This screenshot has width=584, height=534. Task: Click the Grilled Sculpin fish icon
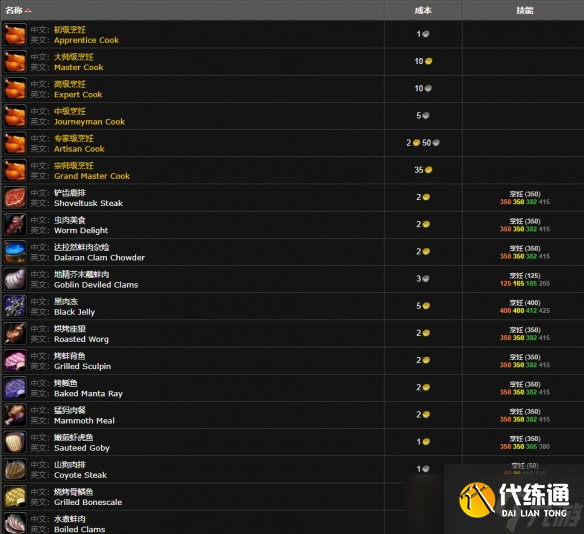[15, 361]
